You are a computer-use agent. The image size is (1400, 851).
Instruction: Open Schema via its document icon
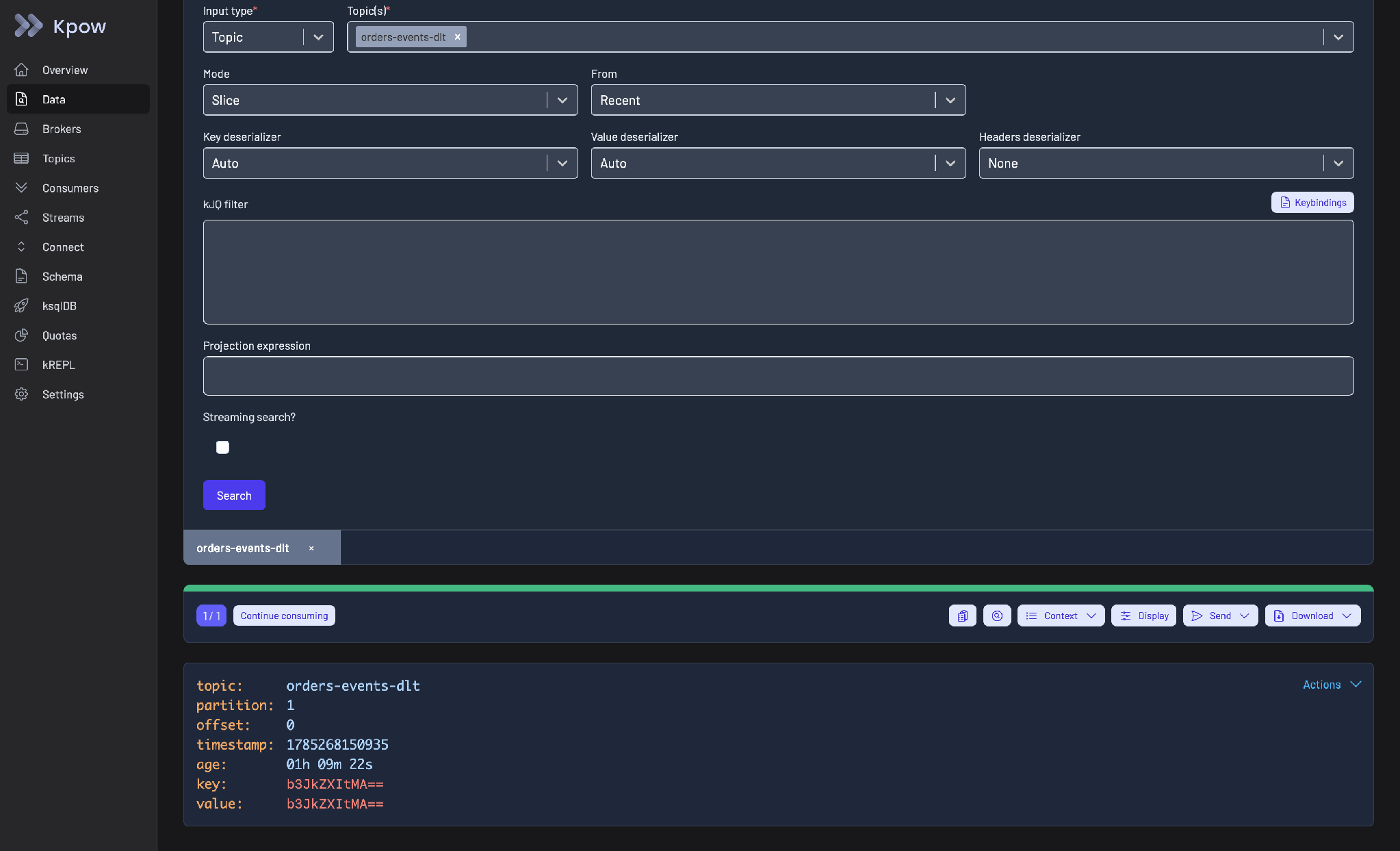(x=21, y=276)
